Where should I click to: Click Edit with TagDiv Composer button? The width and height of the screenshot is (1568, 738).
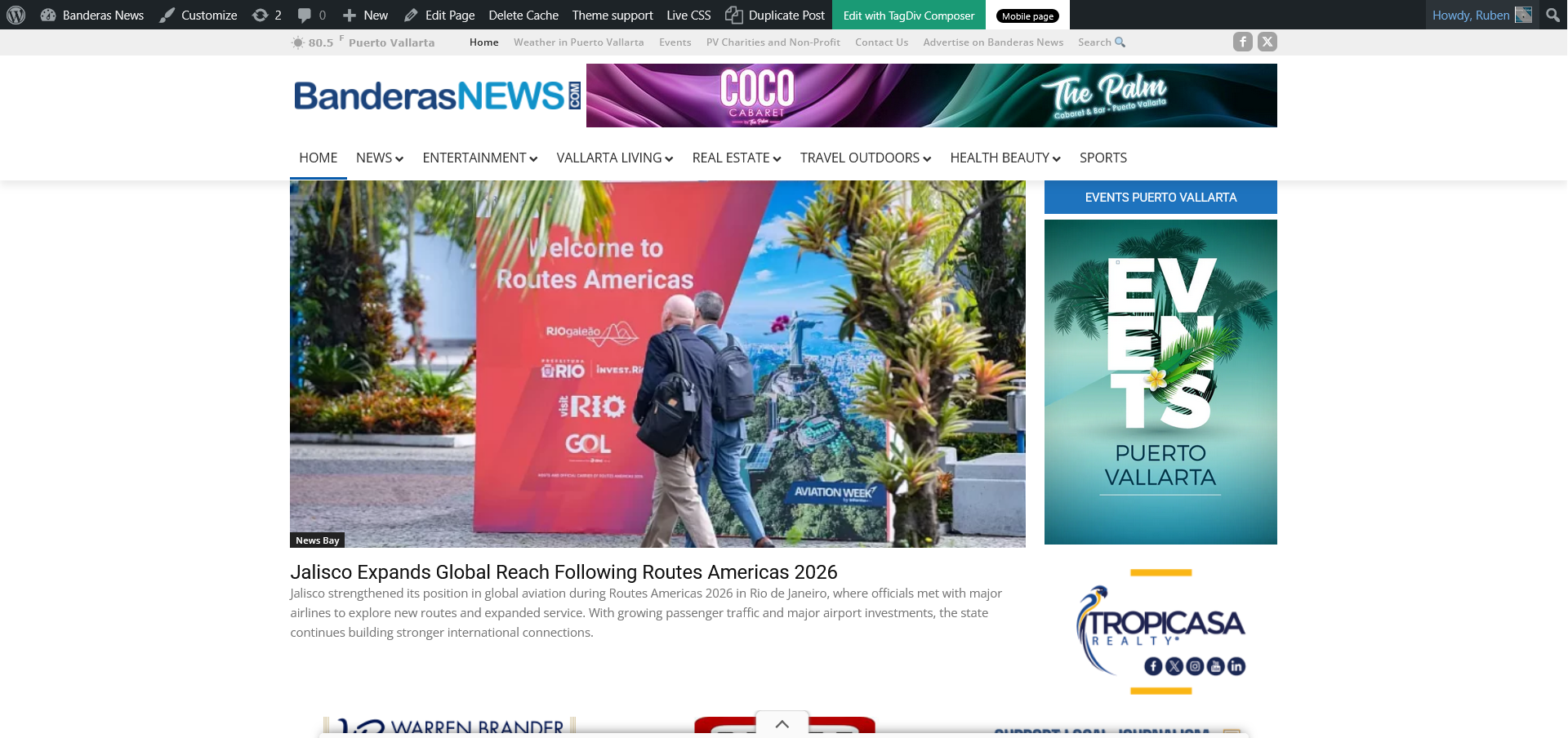coord(908,16)
